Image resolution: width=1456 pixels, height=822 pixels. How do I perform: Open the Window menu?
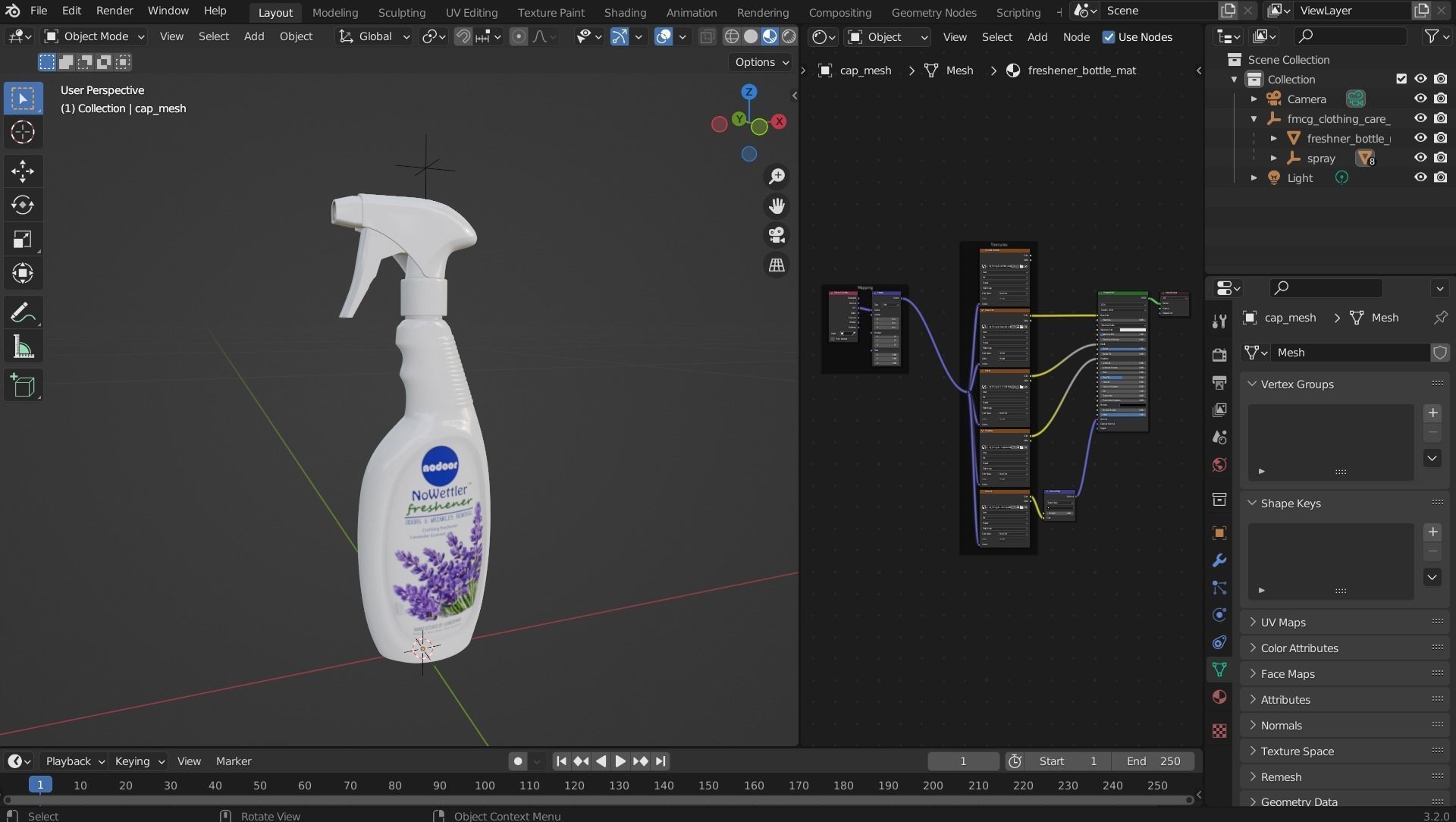(x=168, y=11)
